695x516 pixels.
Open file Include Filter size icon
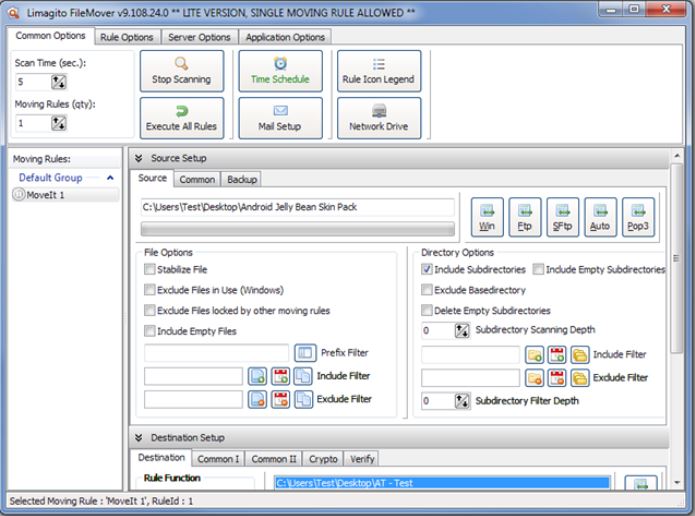click(x=303, y=376)
